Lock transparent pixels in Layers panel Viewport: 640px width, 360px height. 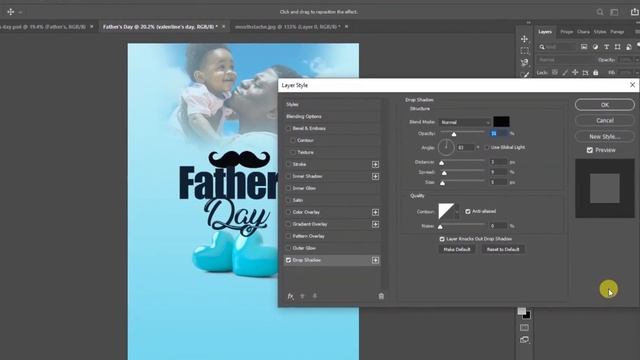555,72
